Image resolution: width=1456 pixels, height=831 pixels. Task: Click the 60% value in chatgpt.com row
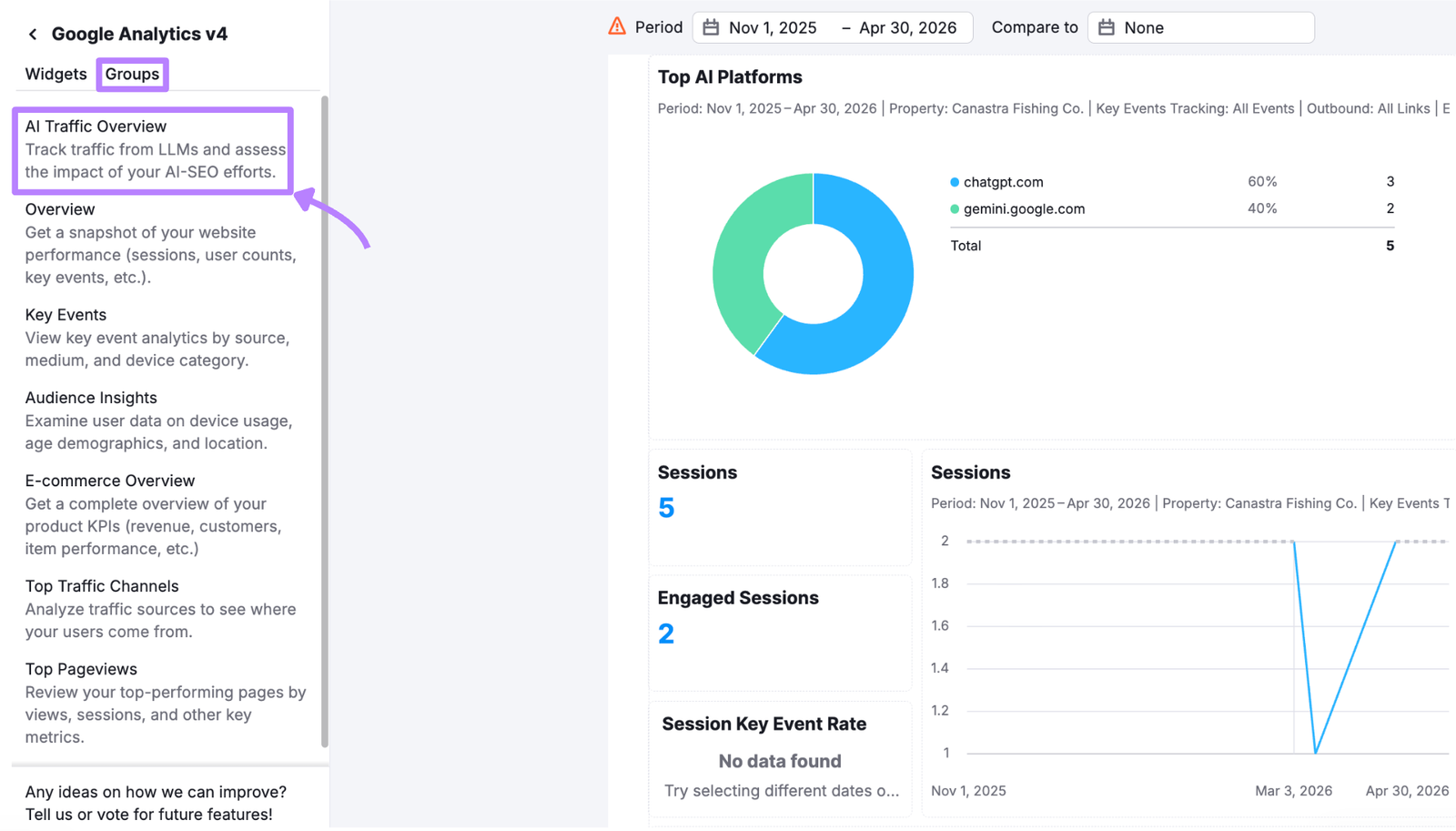tap(1262, 182)
